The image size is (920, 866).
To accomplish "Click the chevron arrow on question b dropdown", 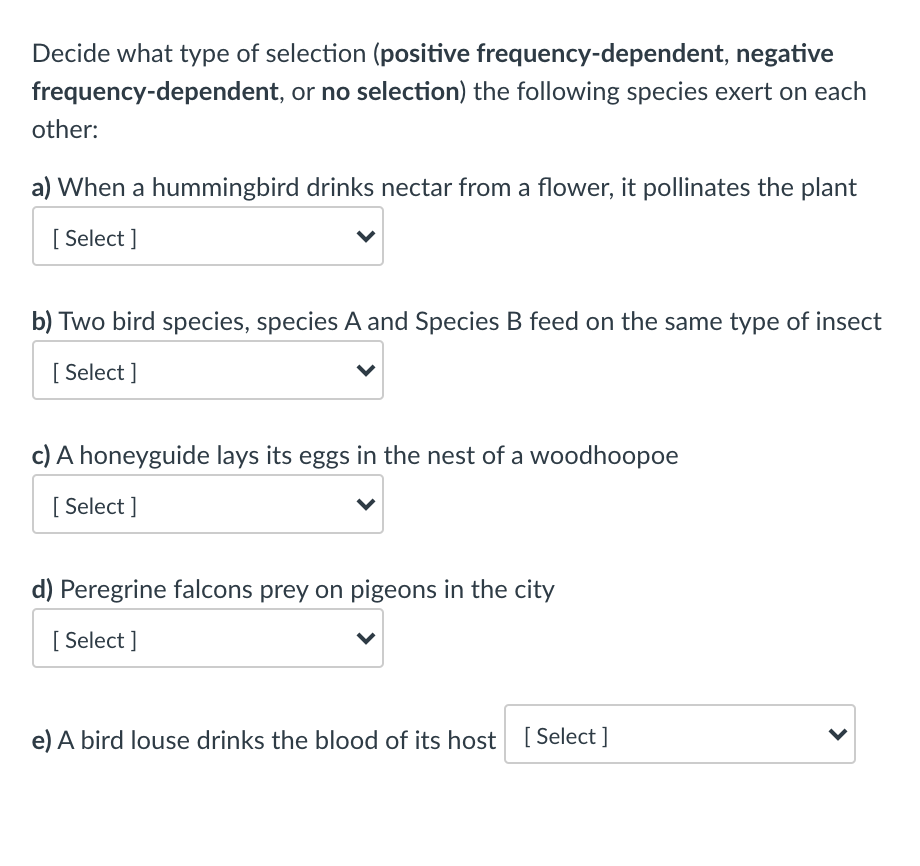I will [366, 370].
